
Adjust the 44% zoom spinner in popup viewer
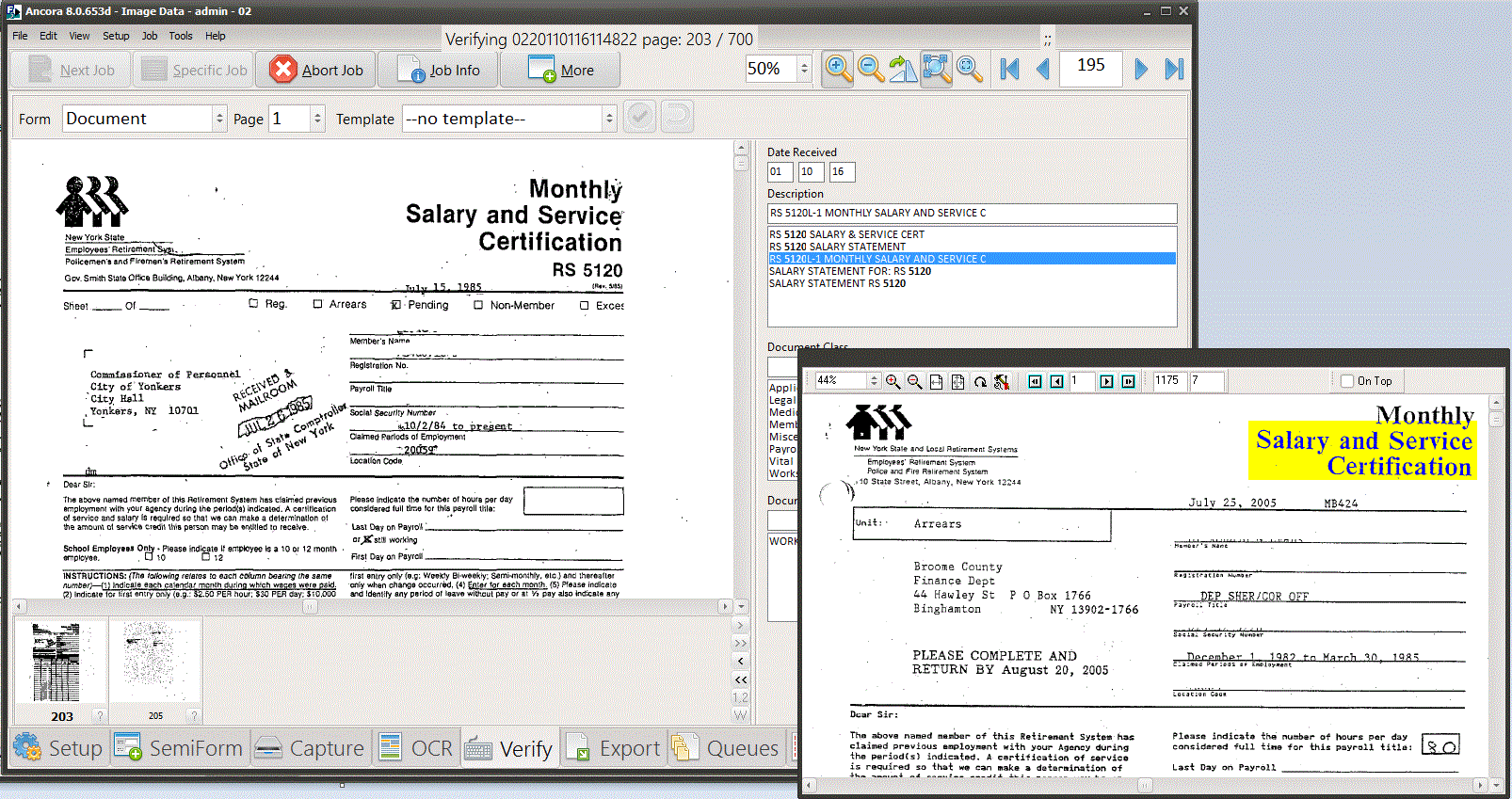pyautogui.click(x=874, y=381)
